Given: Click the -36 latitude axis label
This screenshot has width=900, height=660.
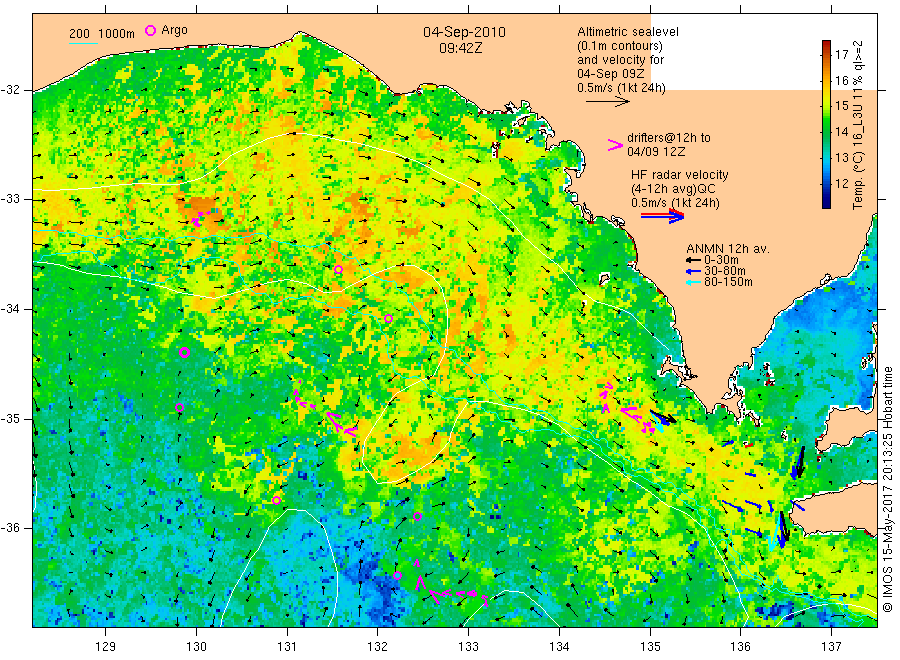Looking at the screenshot, I should pyautogui.click(x=10, y=528).
